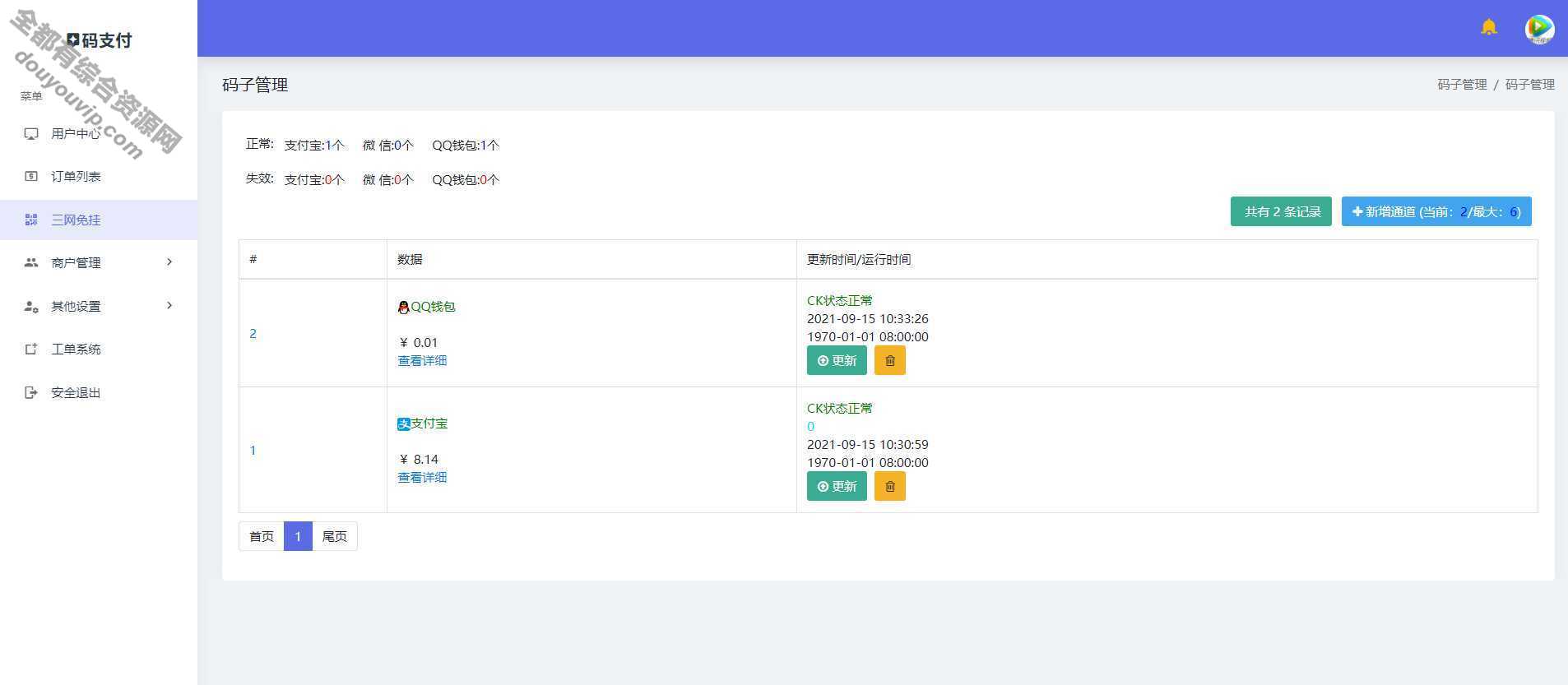The width and height of the screenshot is (1568, 685).
Task: Click row ID 2 link
Action: pos(253,333)
